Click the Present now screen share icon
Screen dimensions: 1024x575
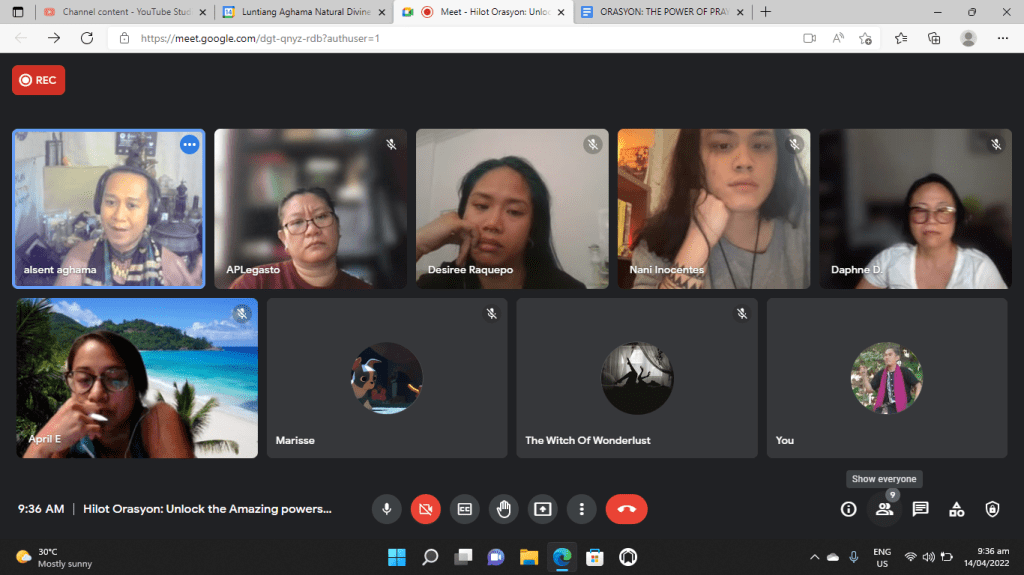(542, 509)
